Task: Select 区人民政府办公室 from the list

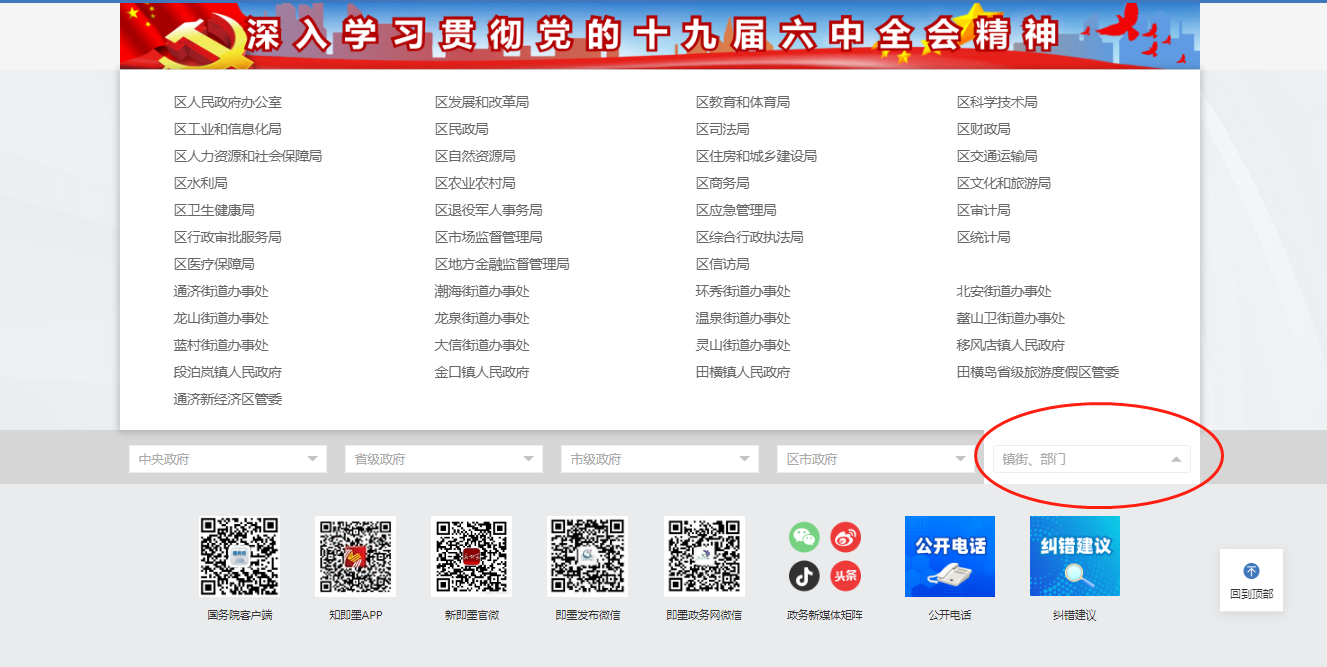Action: [x=227, y=102]
